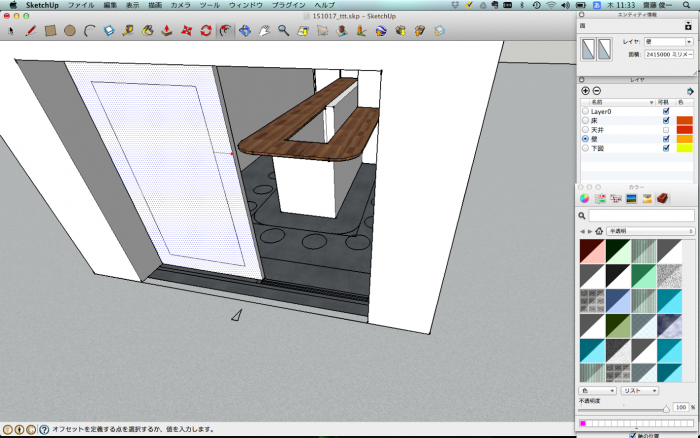
Task: Click the 名前 column header
Action: pyautogui.click(x=598, y=102)
